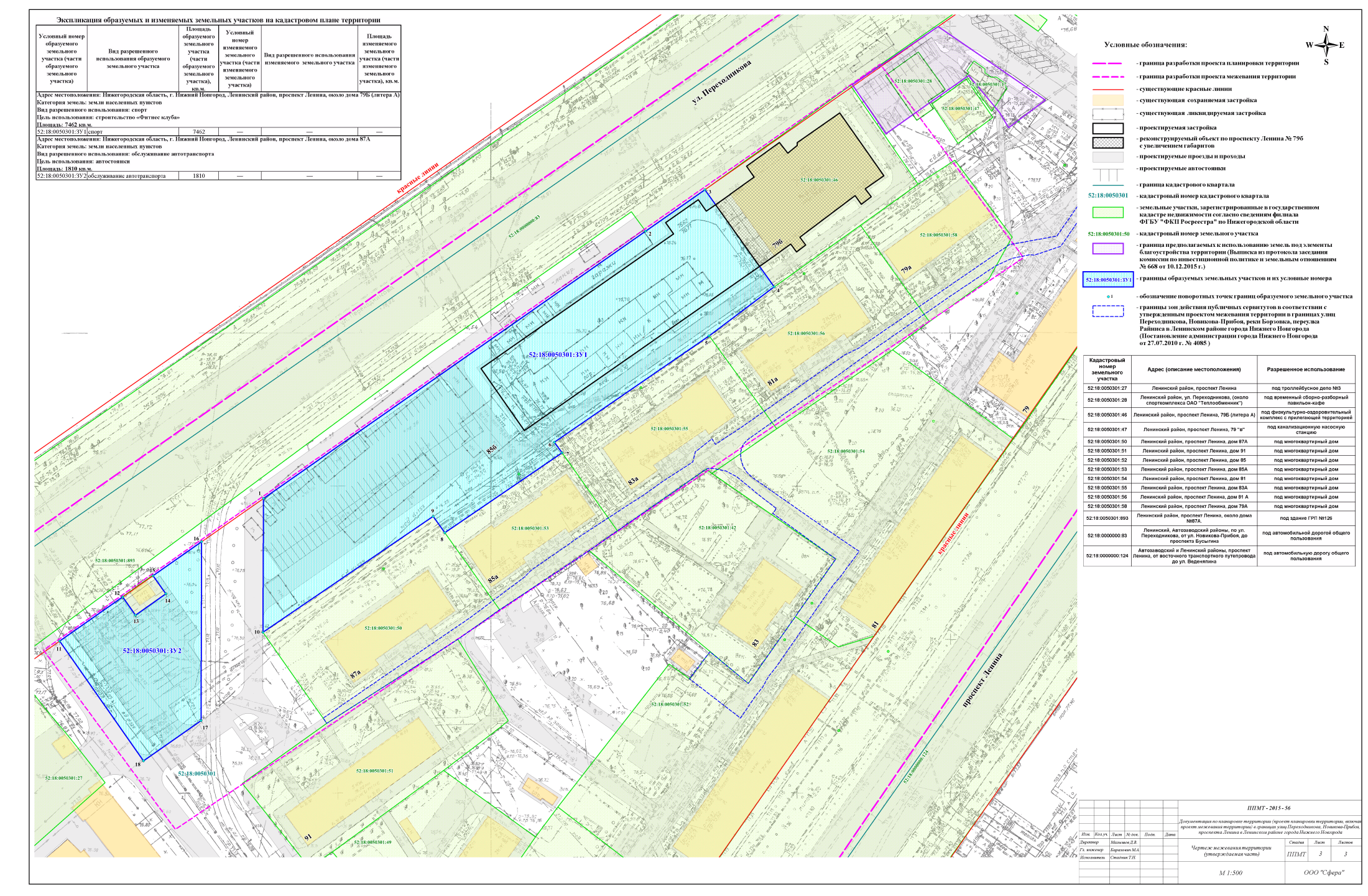Click the turning point marker legend symbol
1368x896 pixels.
pyautogui.click(x=1110, y=297)
